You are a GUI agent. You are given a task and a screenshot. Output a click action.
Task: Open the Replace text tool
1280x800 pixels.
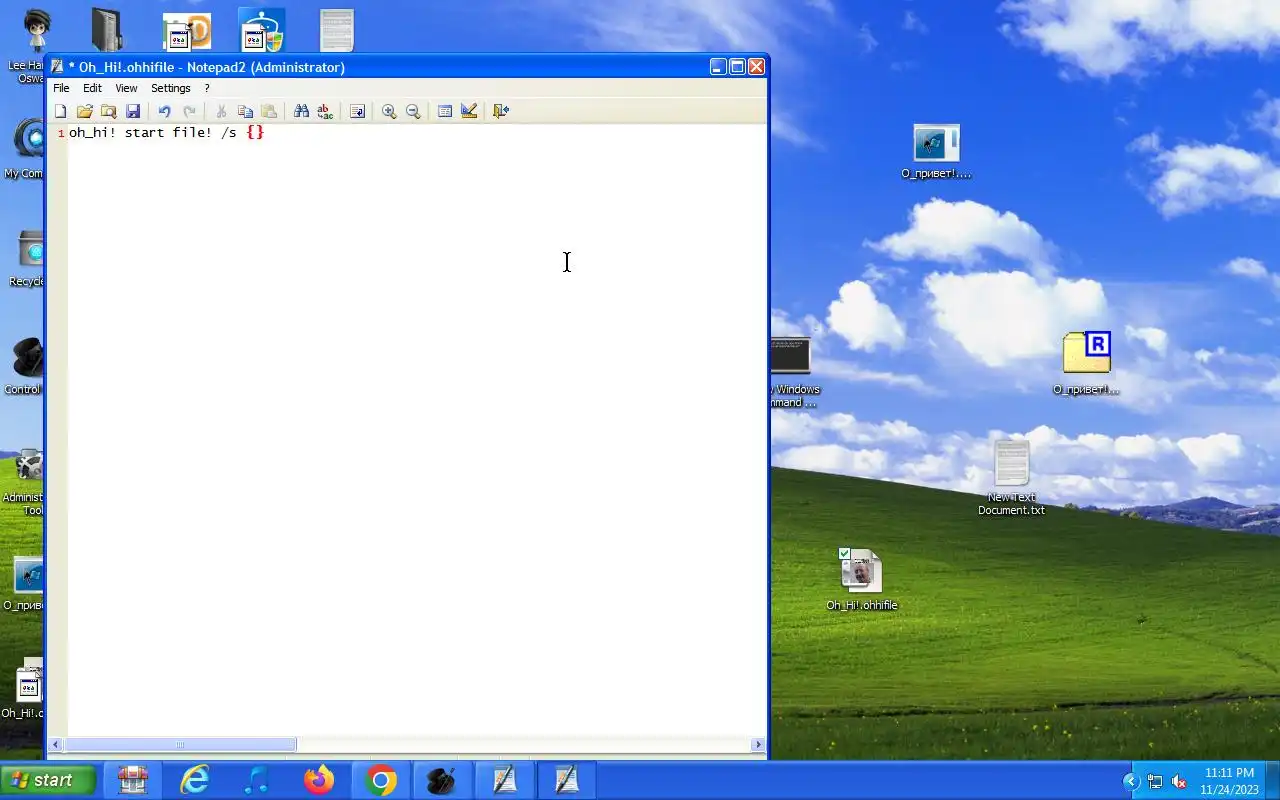pos(325,111)
